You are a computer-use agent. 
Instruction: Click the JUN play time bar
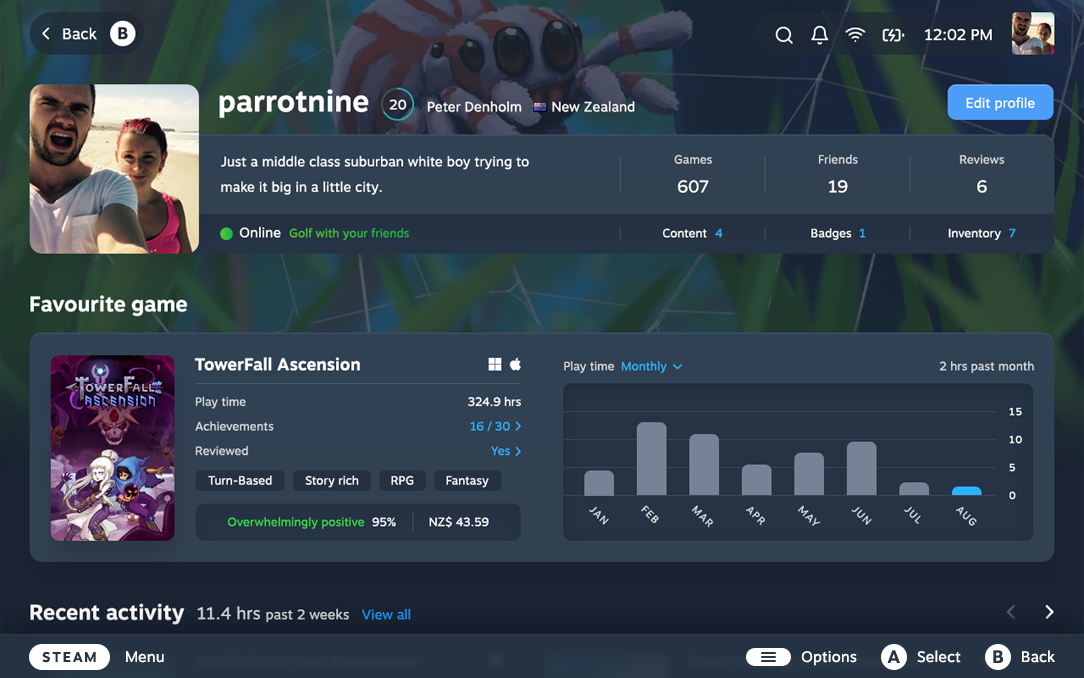click(861, 469)
